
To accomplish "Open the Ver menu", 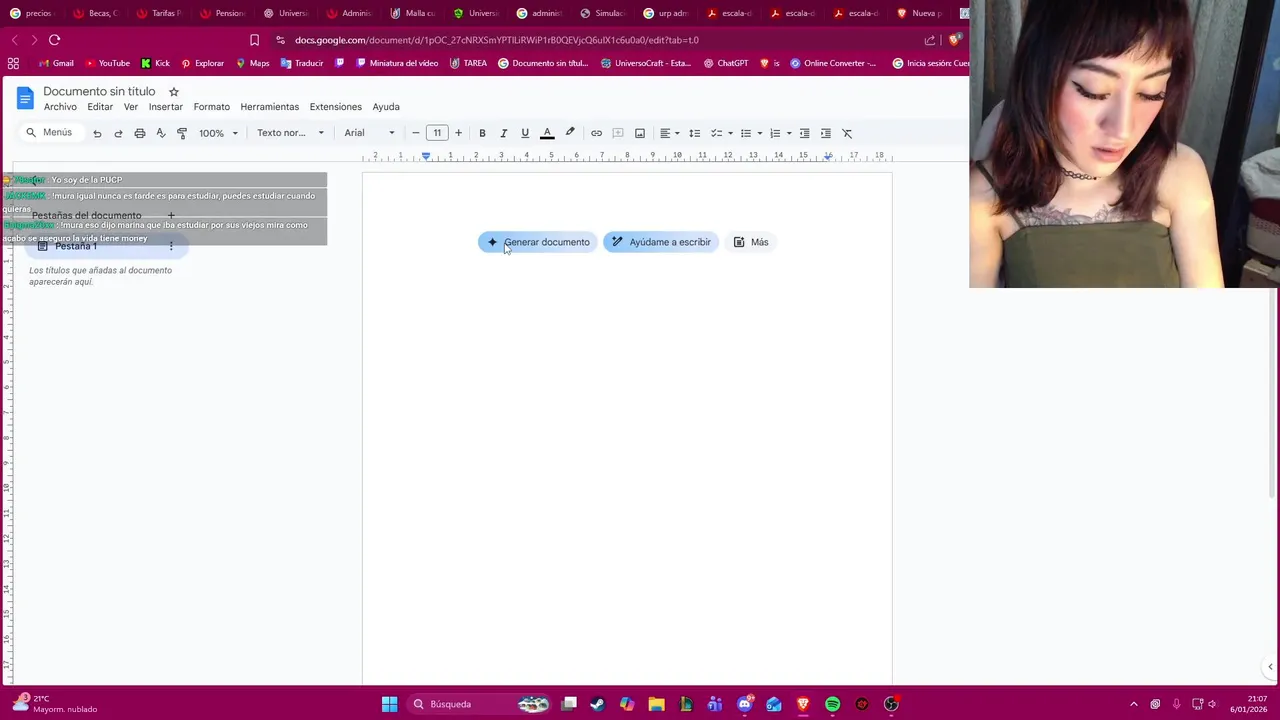I will pyautogui.click(x=131, y=107).
